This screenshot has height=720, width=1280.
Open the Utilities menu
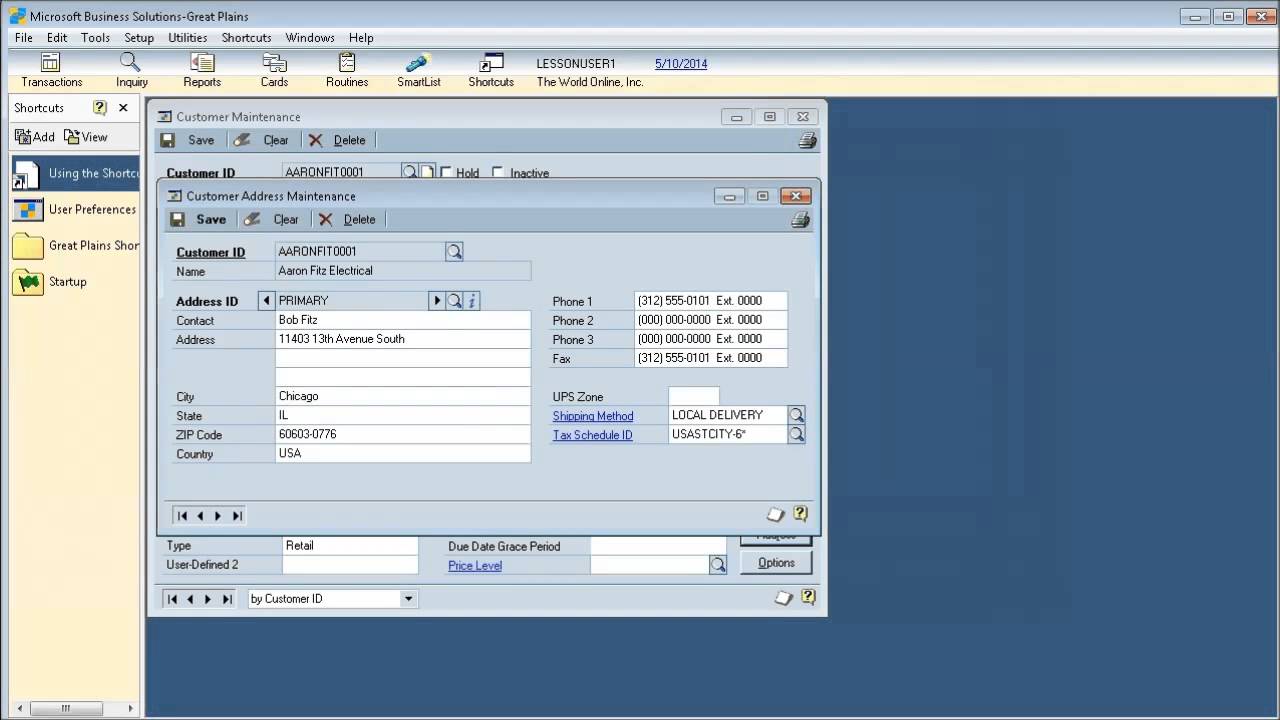pyautogui.click(x=188, y=38)
